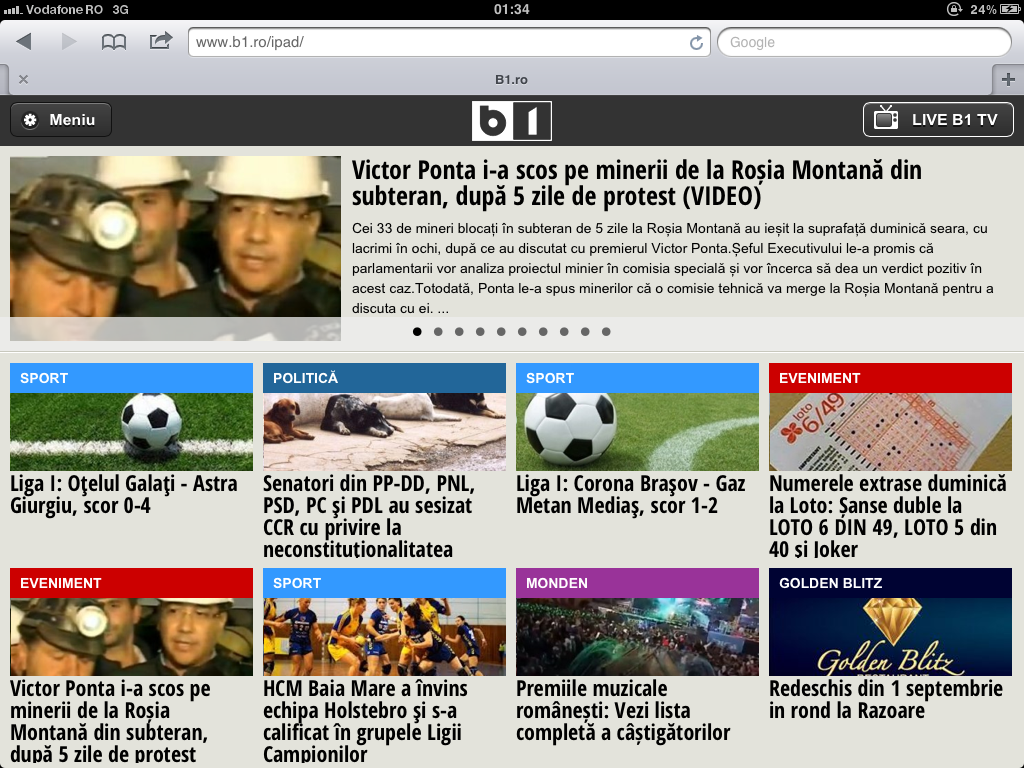Read Liga I: Oțelul Galați - Astra Giurgiu article

tap(124, 494)
